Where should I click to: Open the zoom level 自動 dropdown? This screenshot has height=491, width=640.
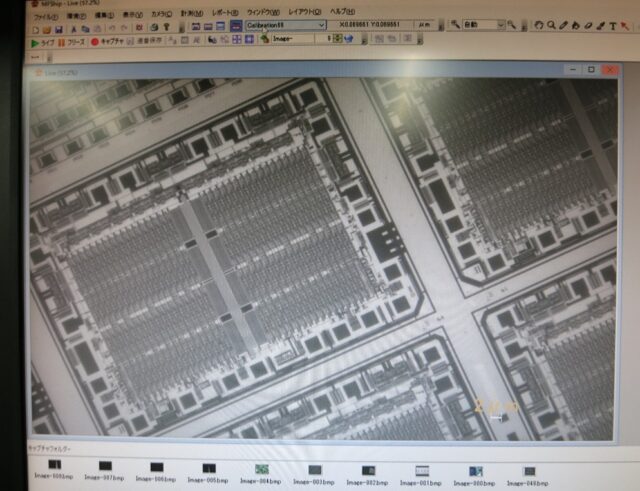[x=484, y=24]
